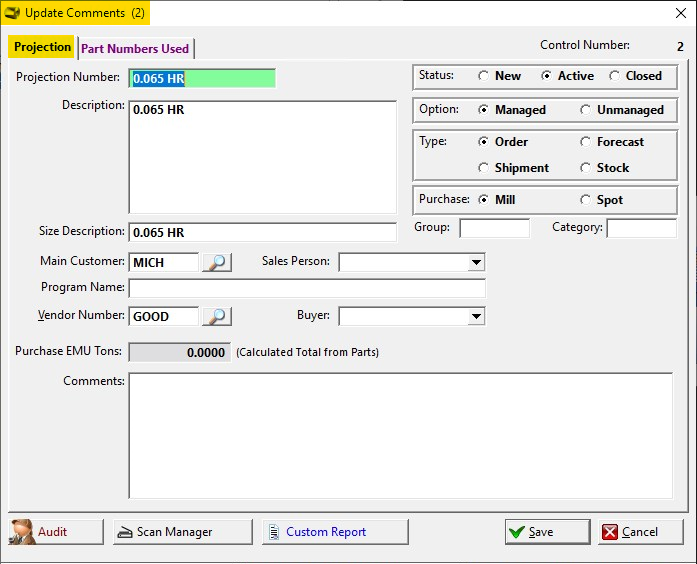Viewport: 697px width, 564px height.
Task: Open Custom Report
Action: [x=335, y=532]
